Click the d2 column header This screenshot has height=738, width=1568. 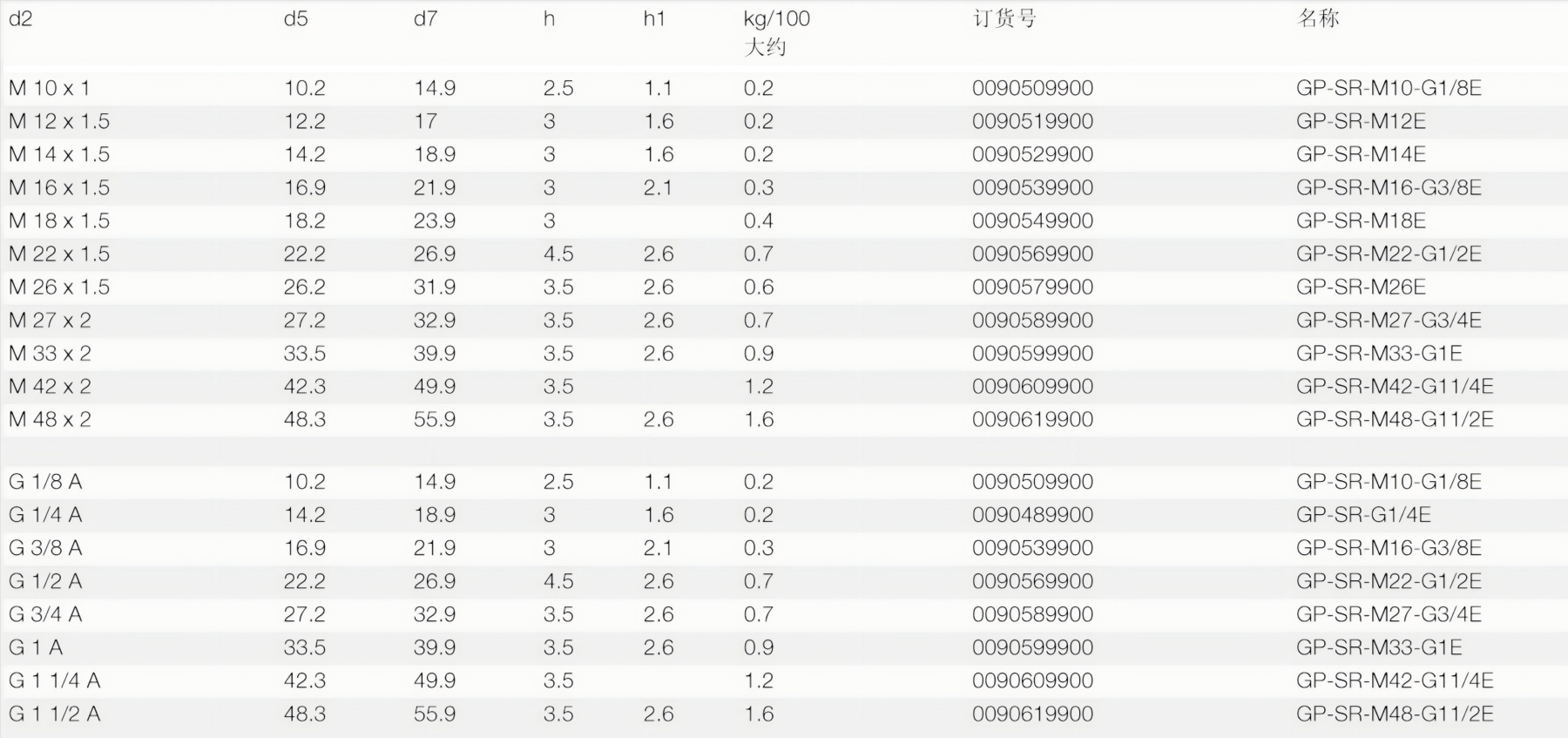pos(20,18)
